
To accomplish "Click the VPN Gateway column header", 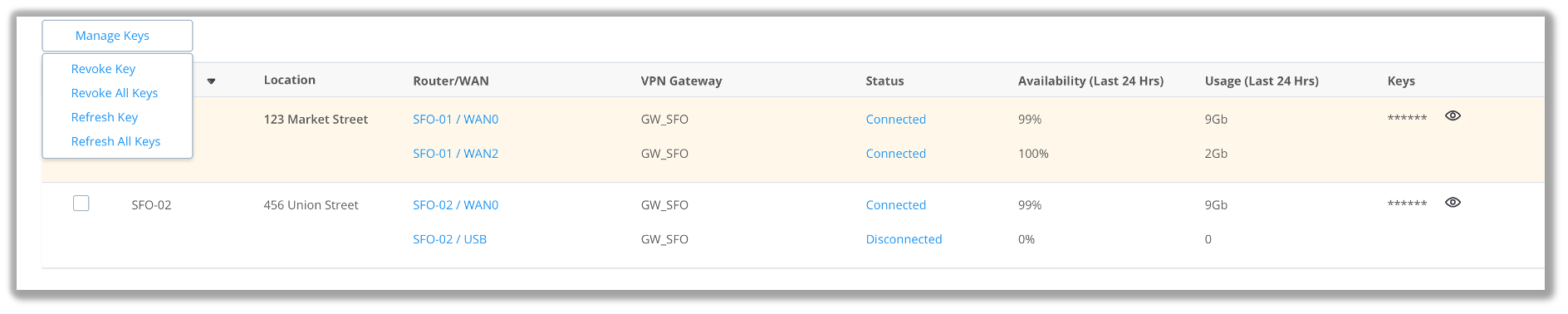I will [x=681, y=81].
